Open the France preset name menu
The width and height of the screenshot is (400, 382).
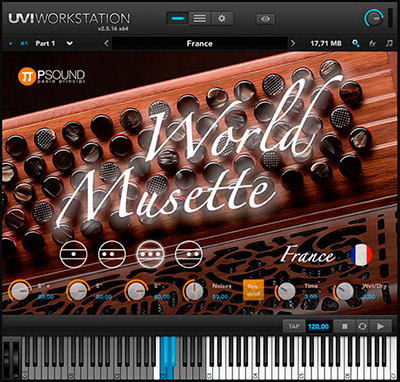[x=199, y=43]
